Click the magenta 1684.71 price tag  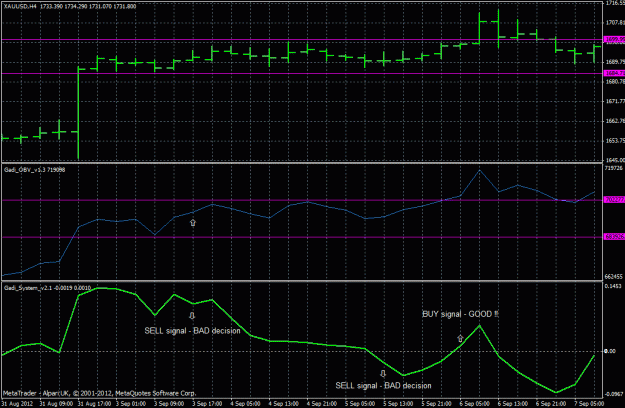click(615, 73)
